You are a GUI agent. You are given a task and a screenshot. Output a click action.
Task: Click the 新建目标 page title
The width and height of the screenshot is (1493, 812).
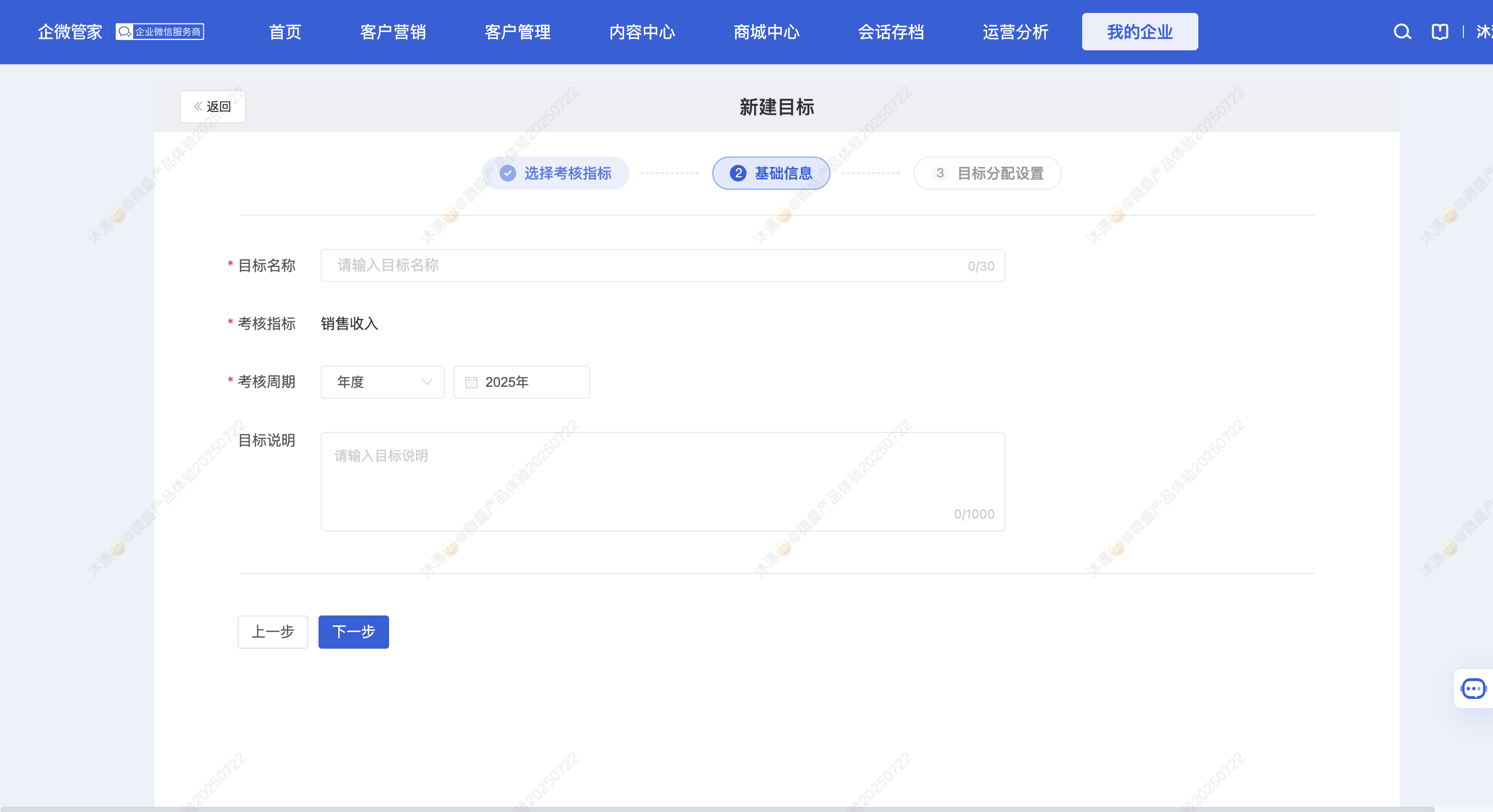(777, 107)
